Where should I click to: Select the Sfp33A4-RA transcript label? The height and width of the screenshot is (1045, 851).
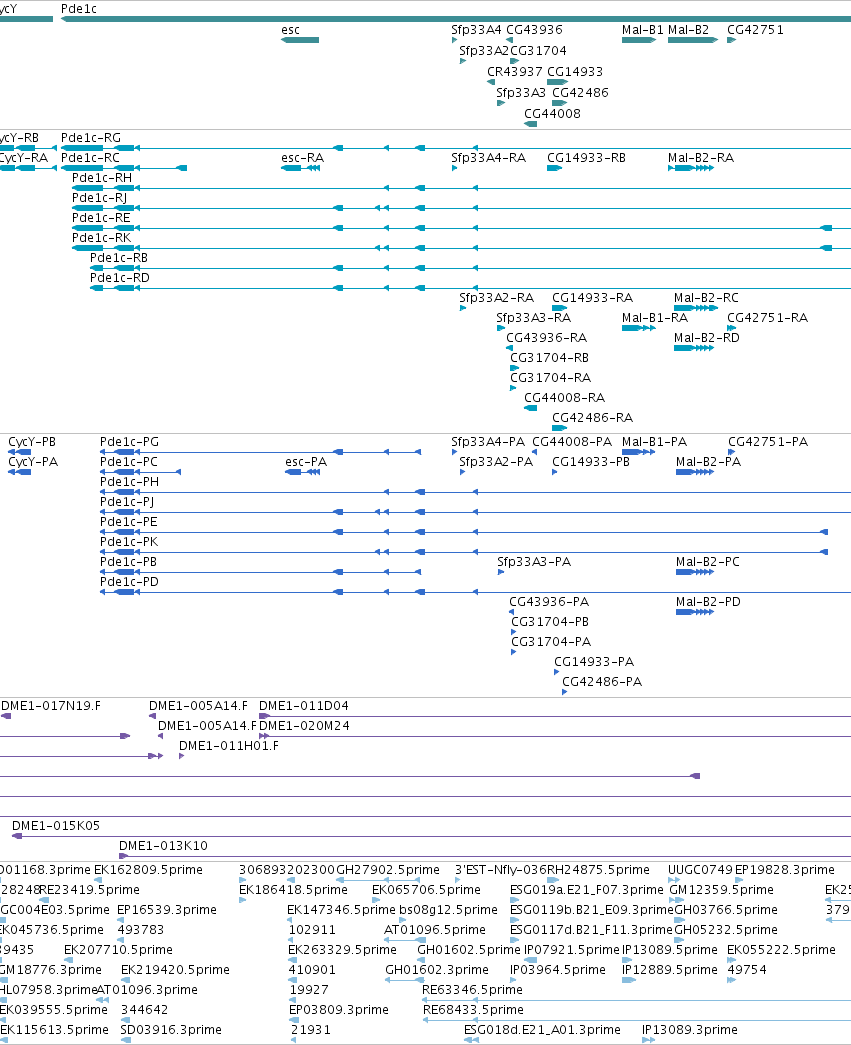click(x=488, y=158)
